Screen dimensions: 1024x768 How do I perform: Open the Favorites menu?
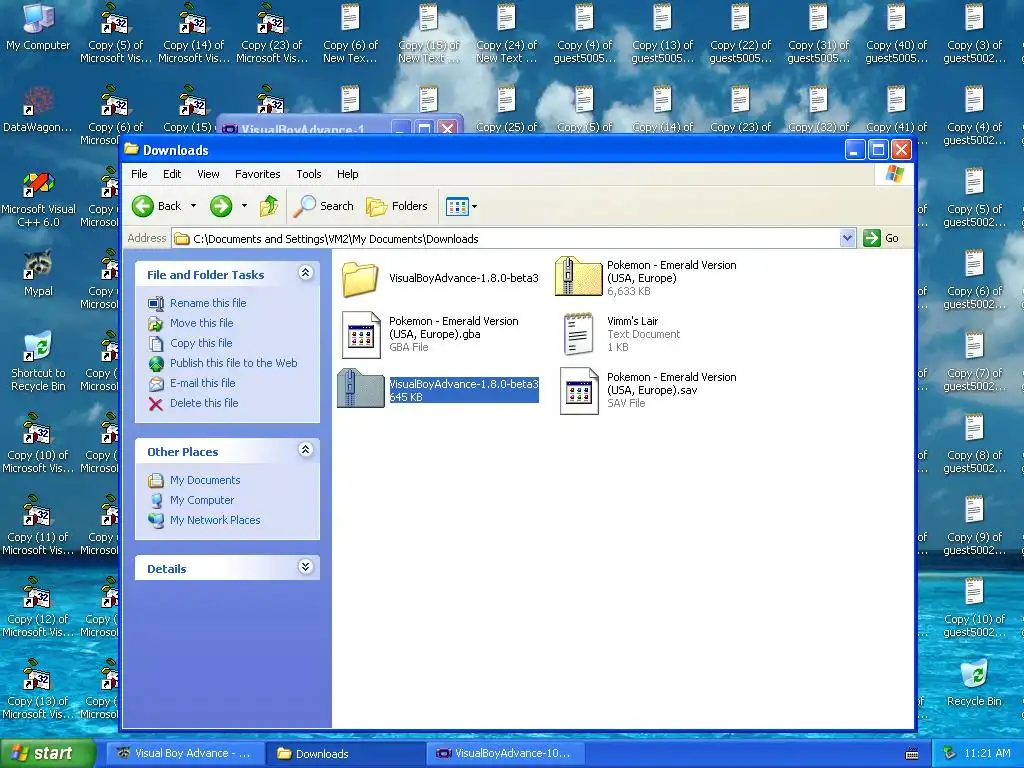click(257, 174)
